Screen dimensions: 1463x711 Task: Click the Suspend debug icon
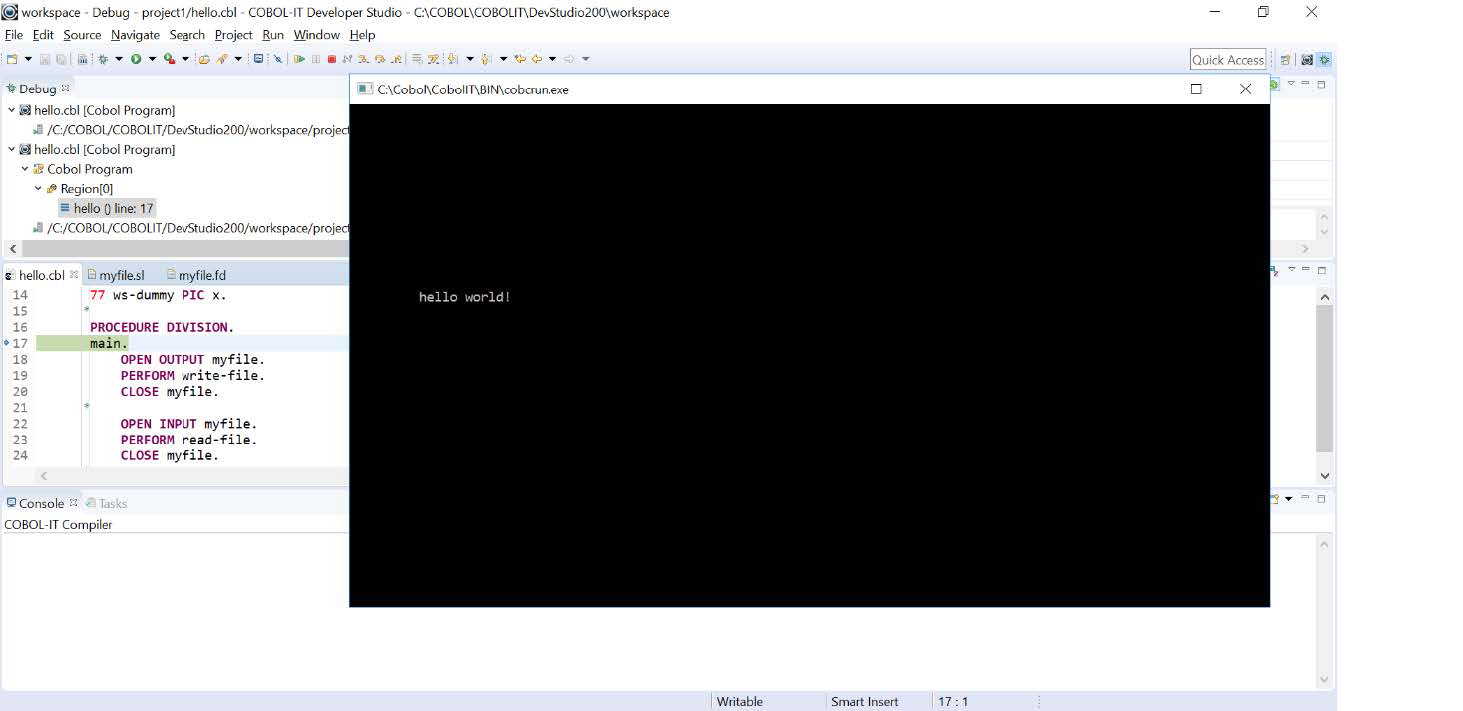point(316,58)
